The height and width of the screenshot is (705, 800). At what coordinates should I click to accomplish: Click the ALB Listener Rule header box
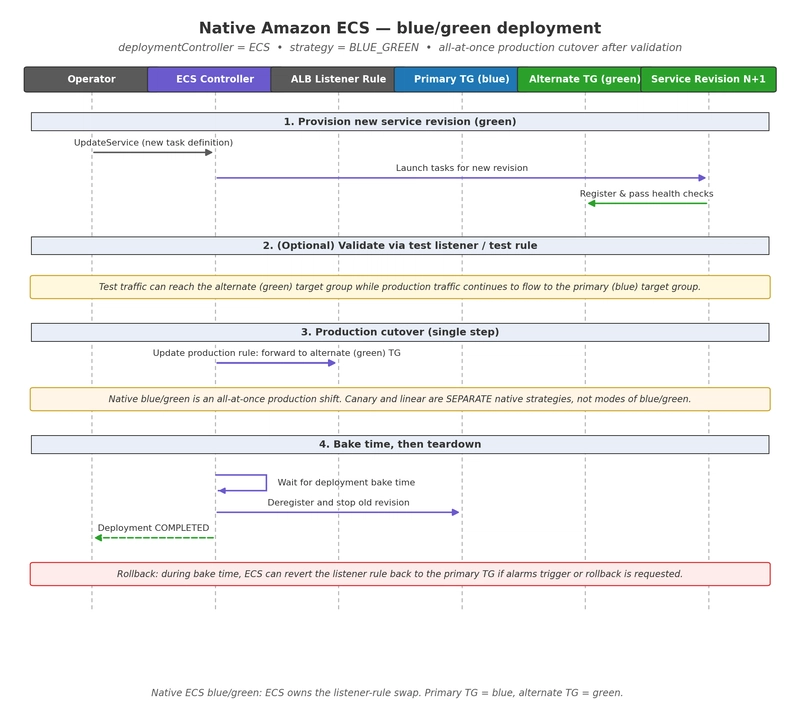(333, 79)
